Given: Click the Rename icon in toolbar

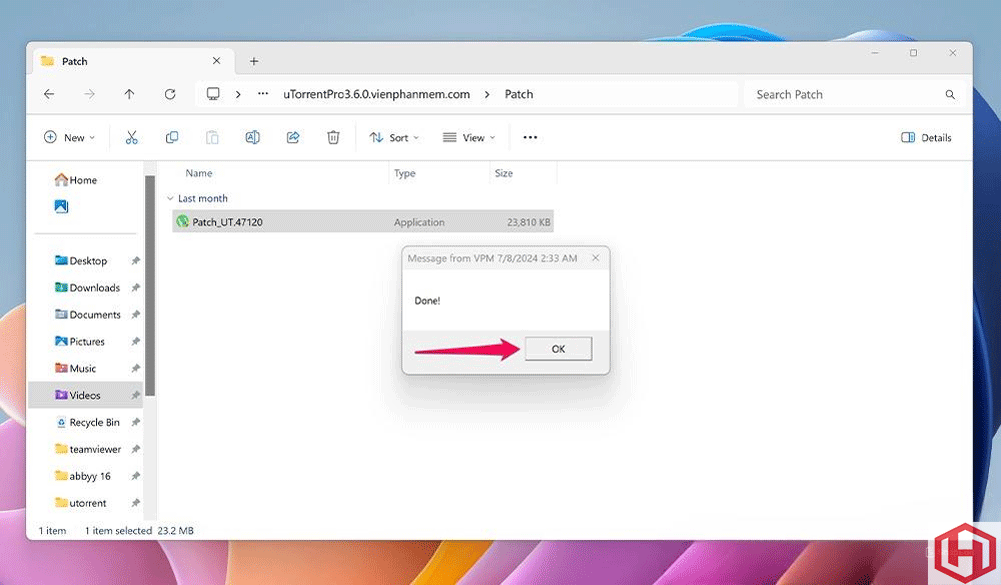Looking at the screenshot, I should [x=252, y=137].
